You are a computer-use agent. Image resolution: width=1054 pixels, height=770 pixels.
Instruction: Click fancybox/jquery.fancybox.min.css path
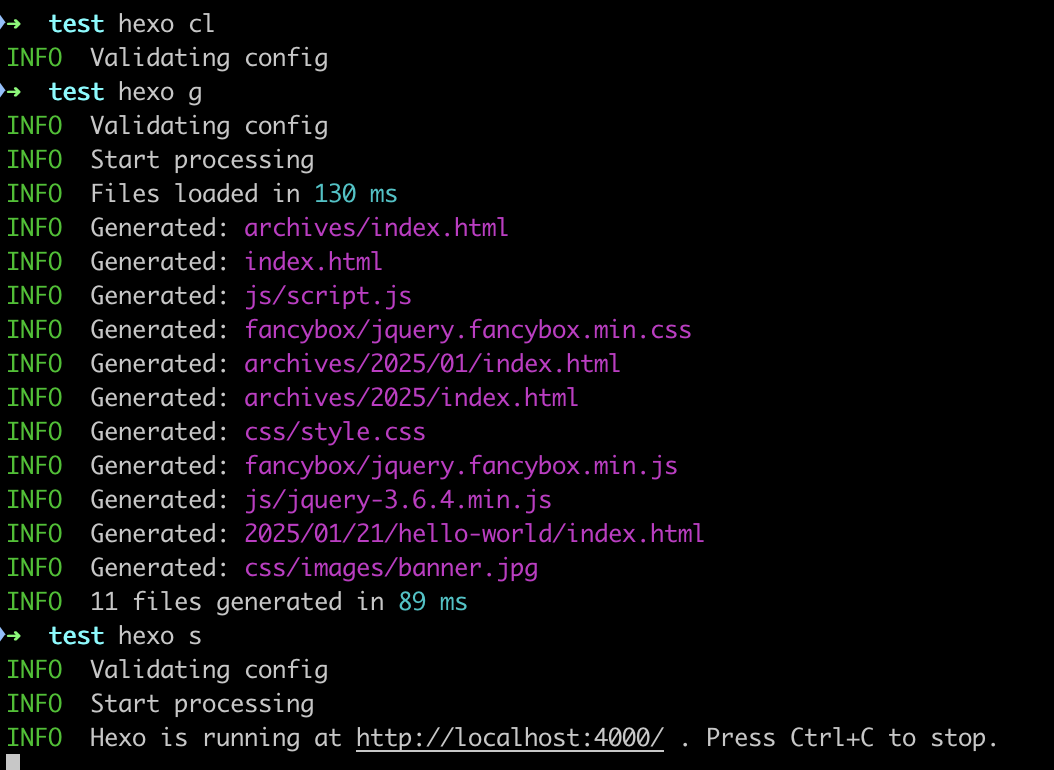[468, 330]
